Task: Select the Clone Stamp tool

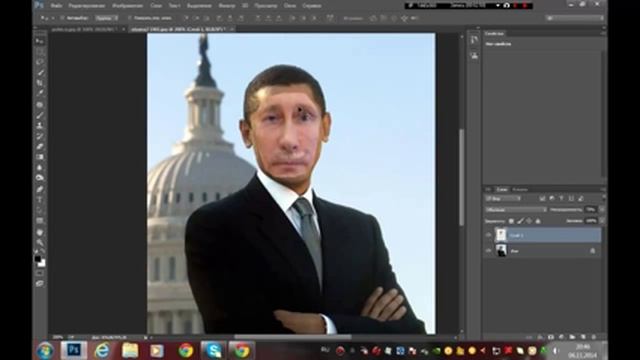Action: tap(40, 126)
